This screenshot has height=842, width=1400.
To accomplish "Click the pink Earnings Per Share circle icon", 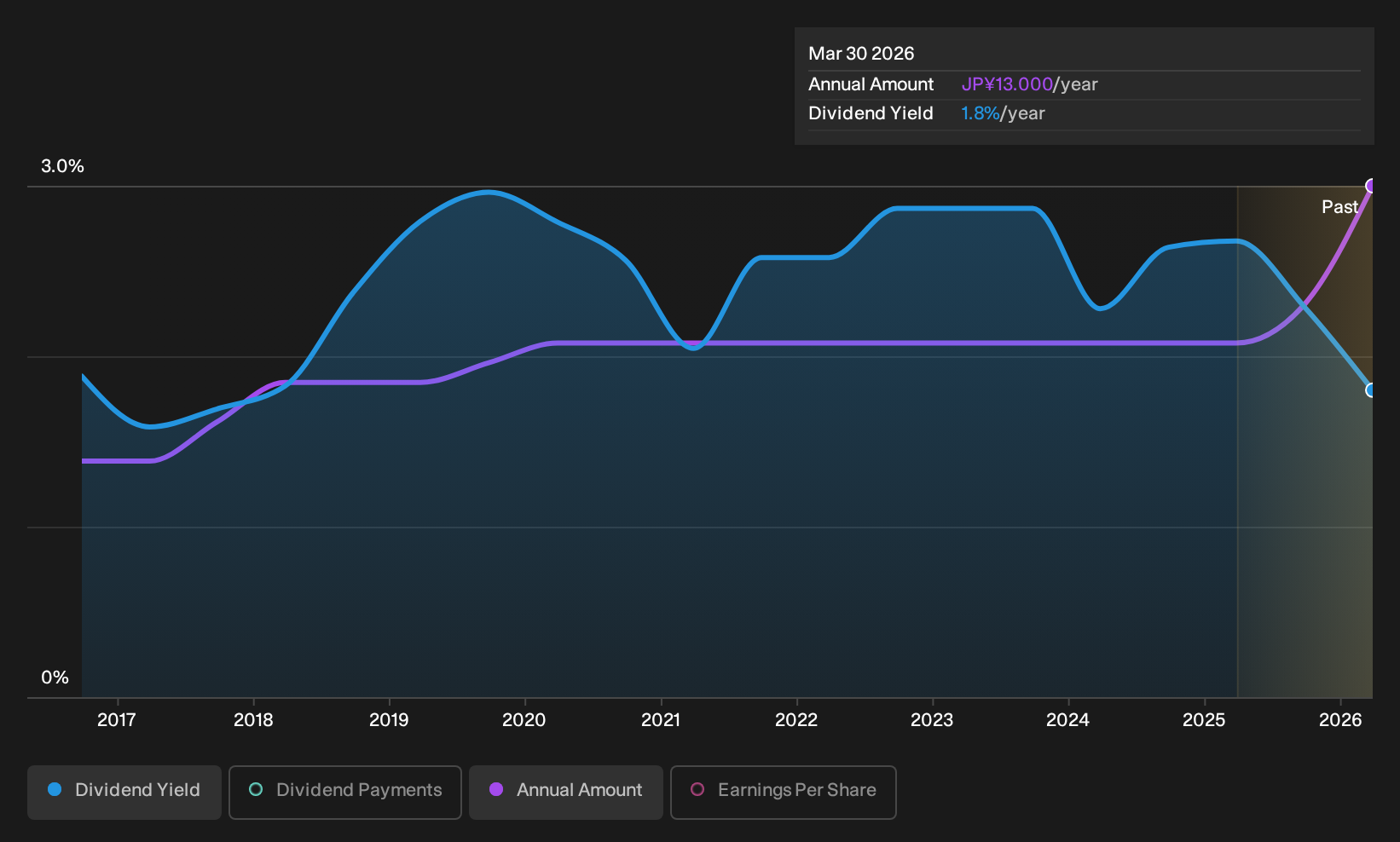I will click(x=697, y=789).
